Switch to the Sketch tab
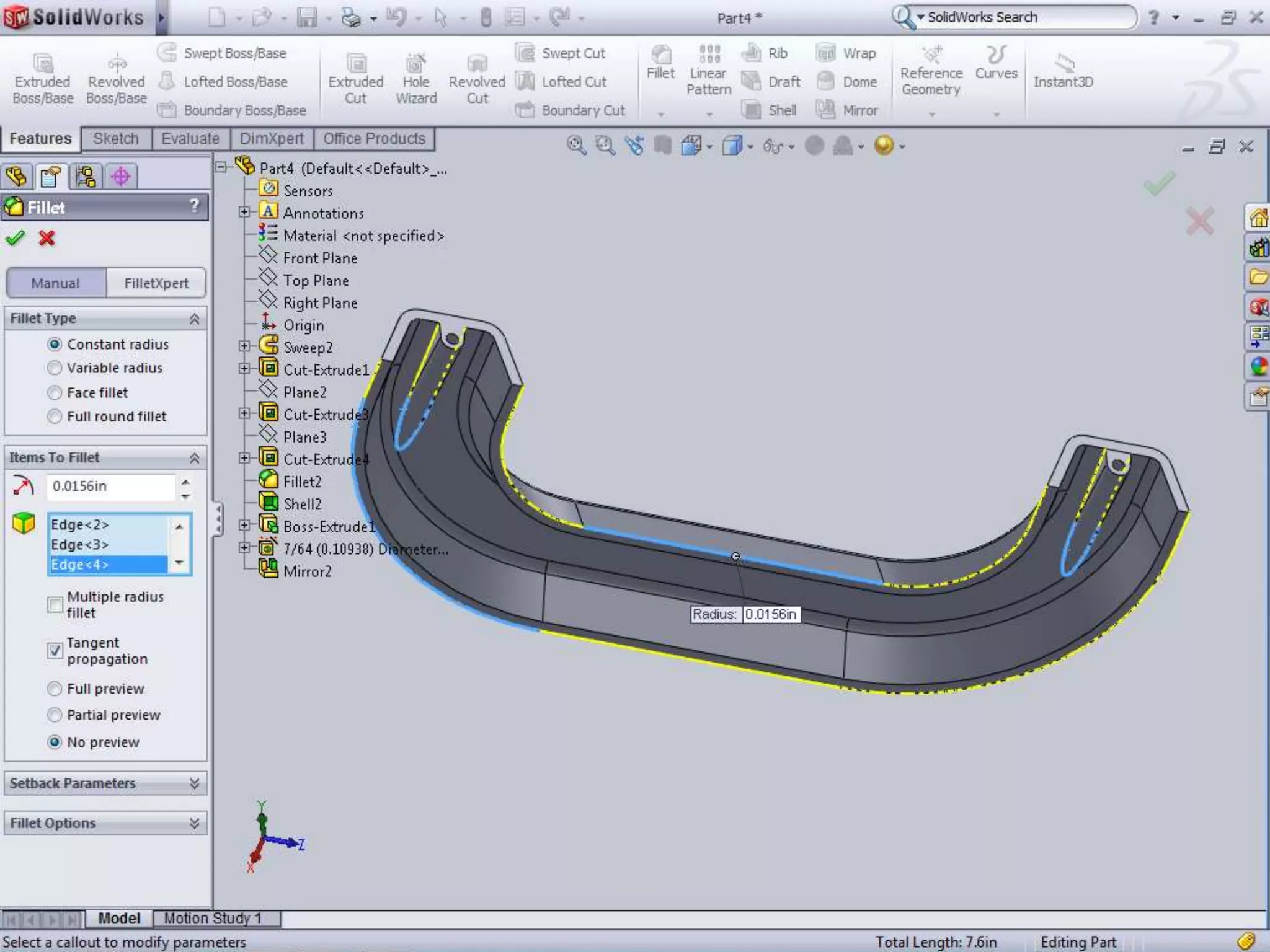 coord(116,139)
